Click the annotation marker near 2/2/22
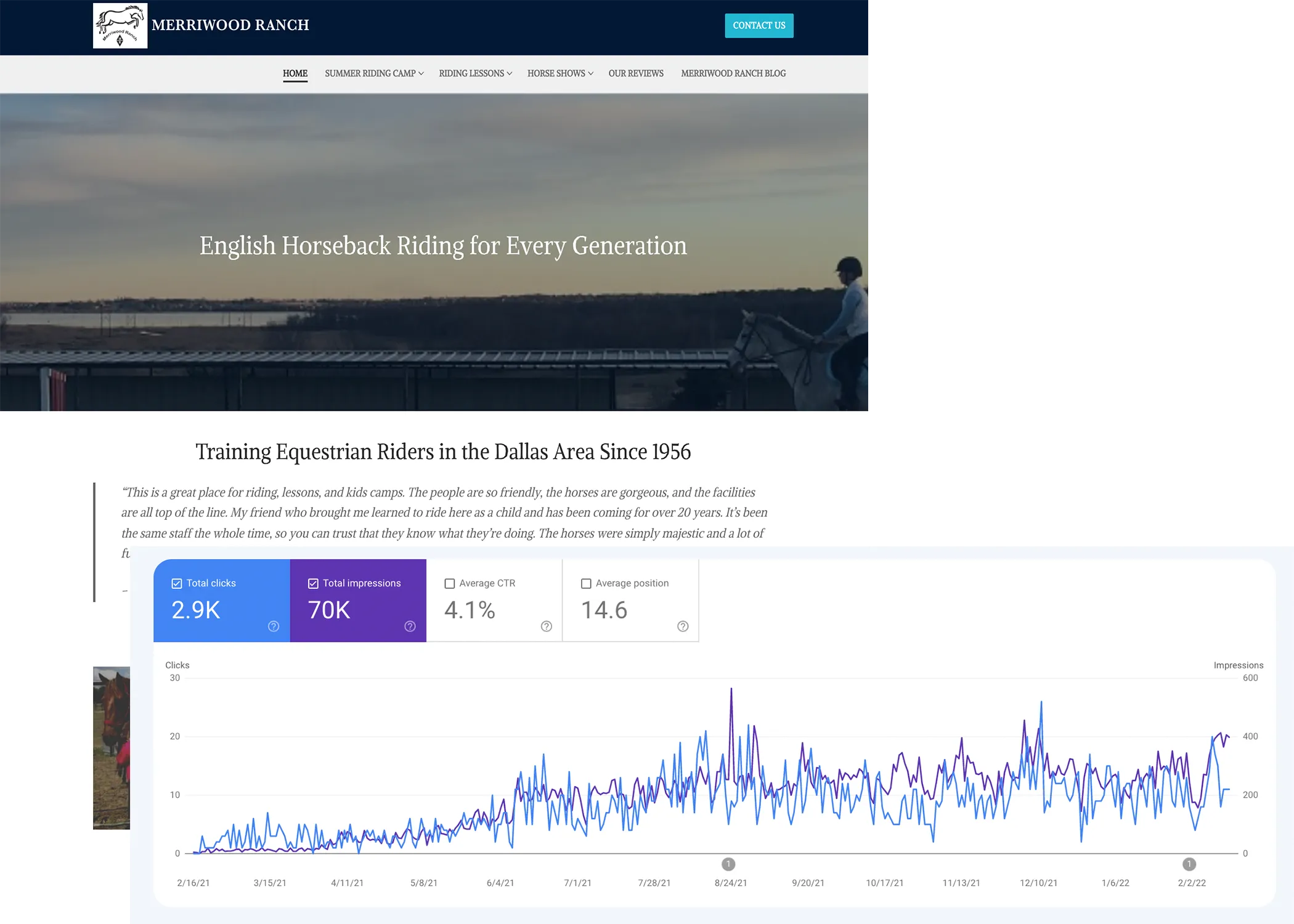1294x924 pixels. coord(1189,864)
